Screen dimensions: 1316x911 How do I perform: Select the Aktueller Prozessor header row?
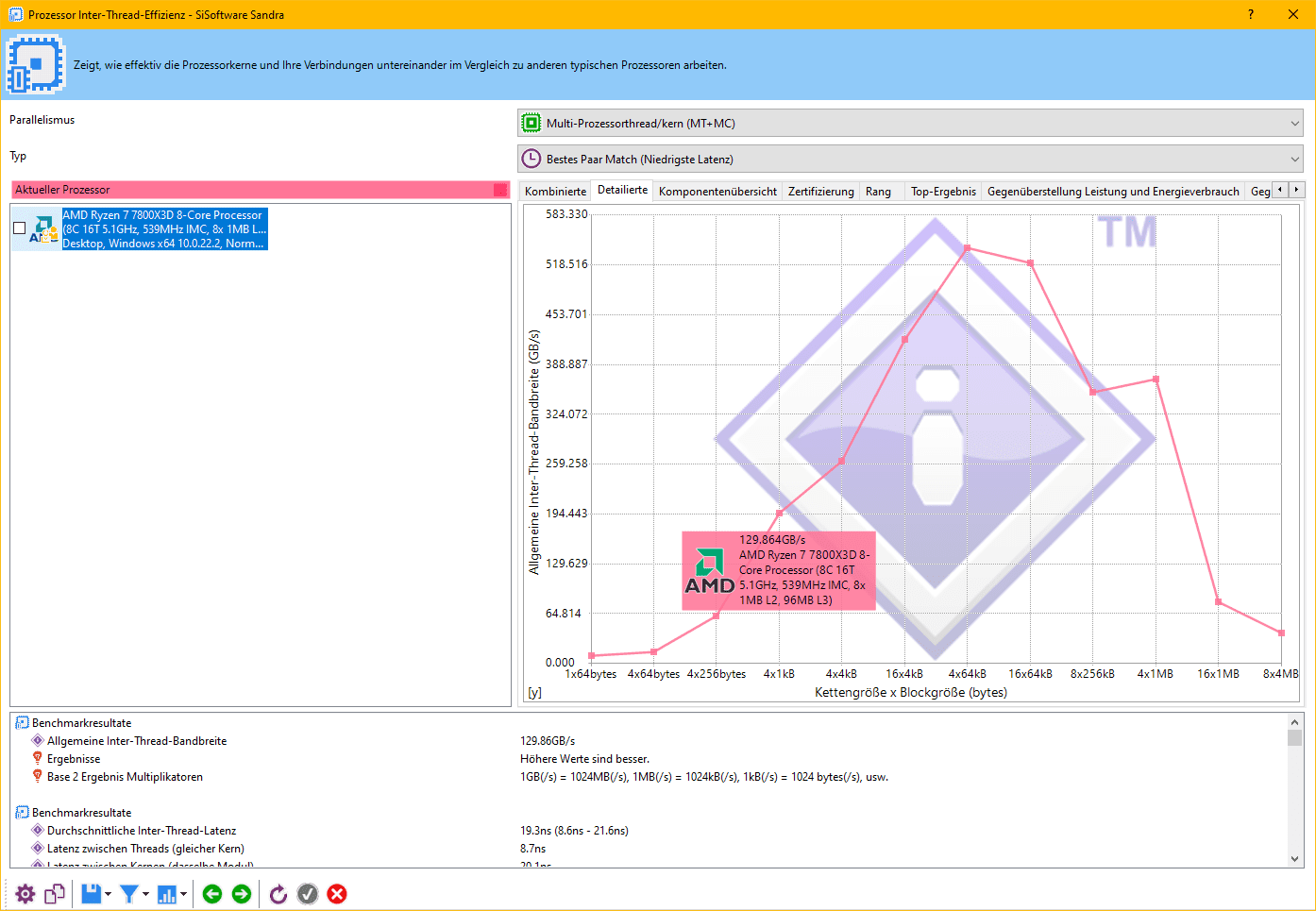[x=261, y=190]
